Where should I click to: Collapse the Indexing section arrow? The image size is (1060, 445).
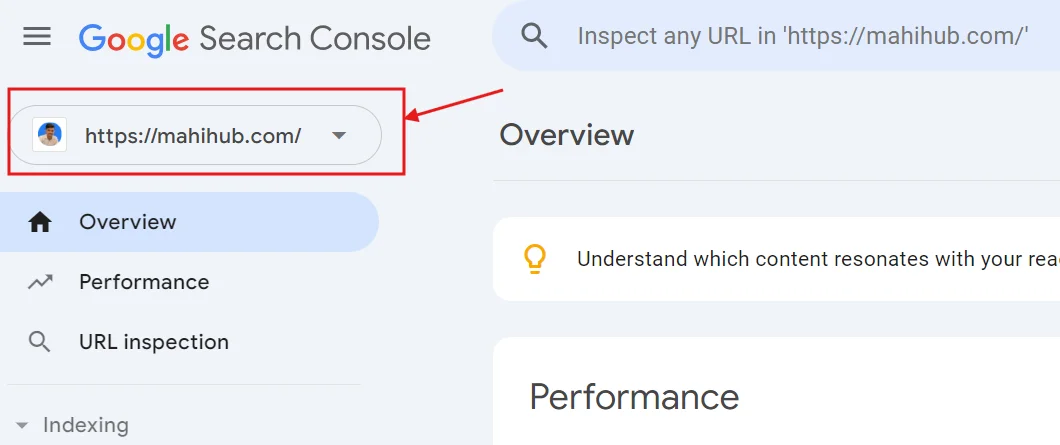click(22, 426)
